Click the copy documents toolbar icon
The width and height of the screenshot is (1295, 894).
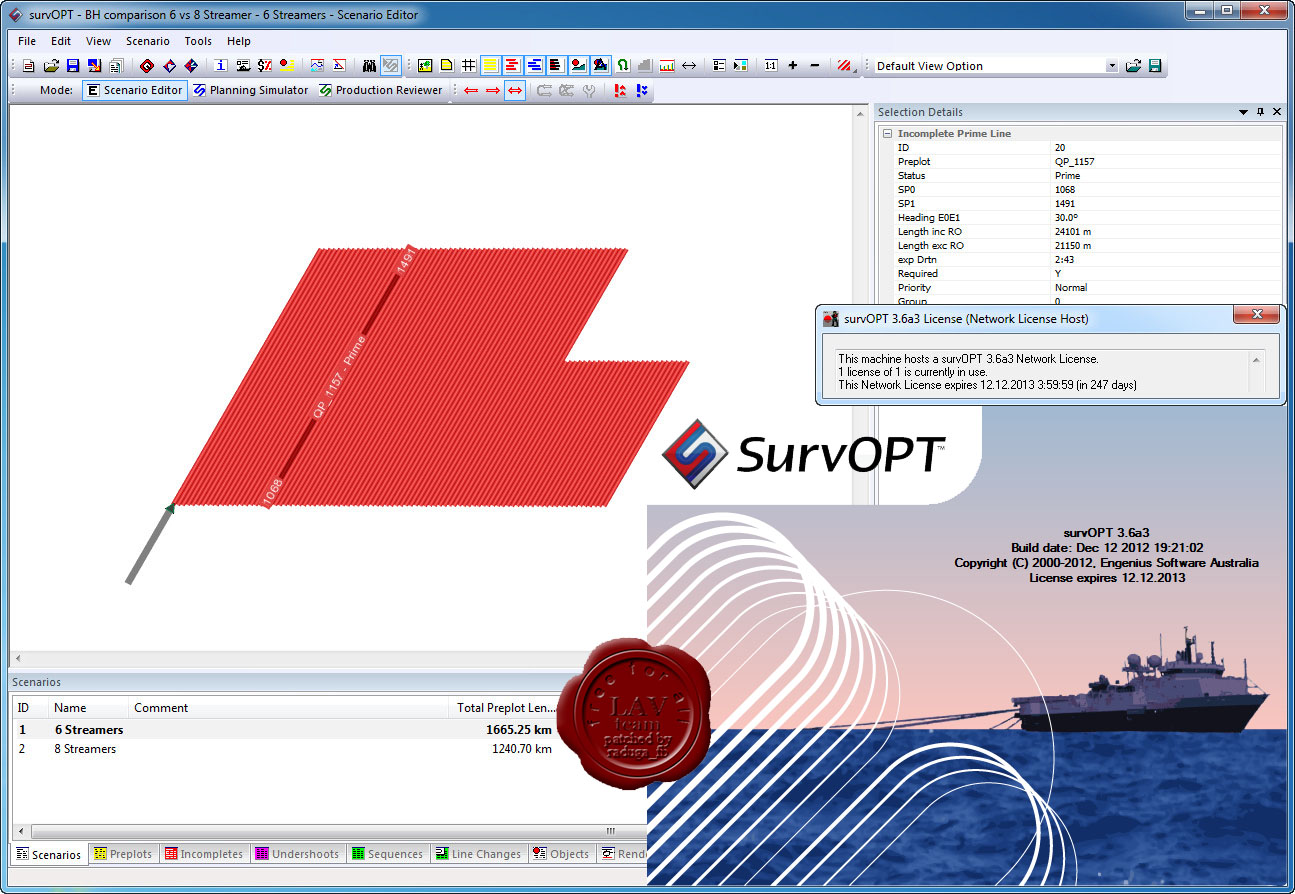pos(117,66)
